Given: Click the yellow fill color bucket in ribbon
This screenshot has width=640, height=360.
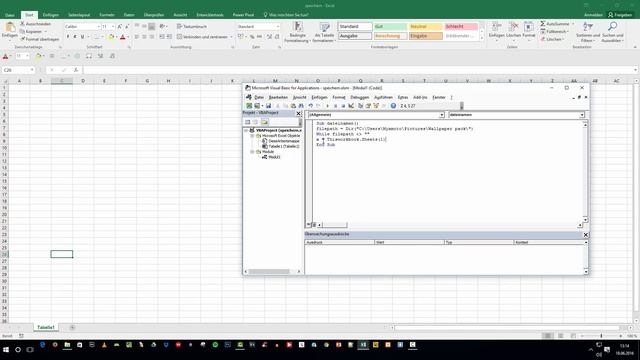Looking at the screenshot, I should coord(111,37).
